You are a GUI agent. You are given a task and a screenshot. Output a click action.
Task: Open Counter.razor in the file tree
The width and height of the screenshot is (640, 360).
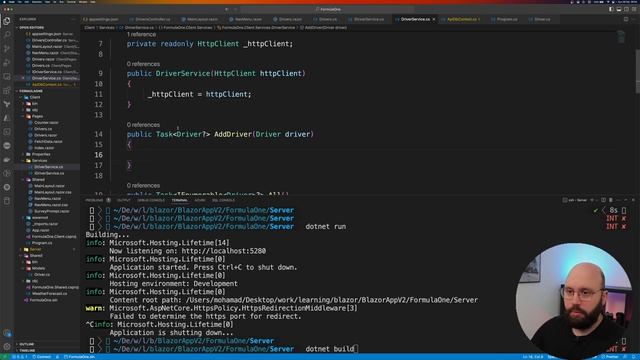pos(46,122)
